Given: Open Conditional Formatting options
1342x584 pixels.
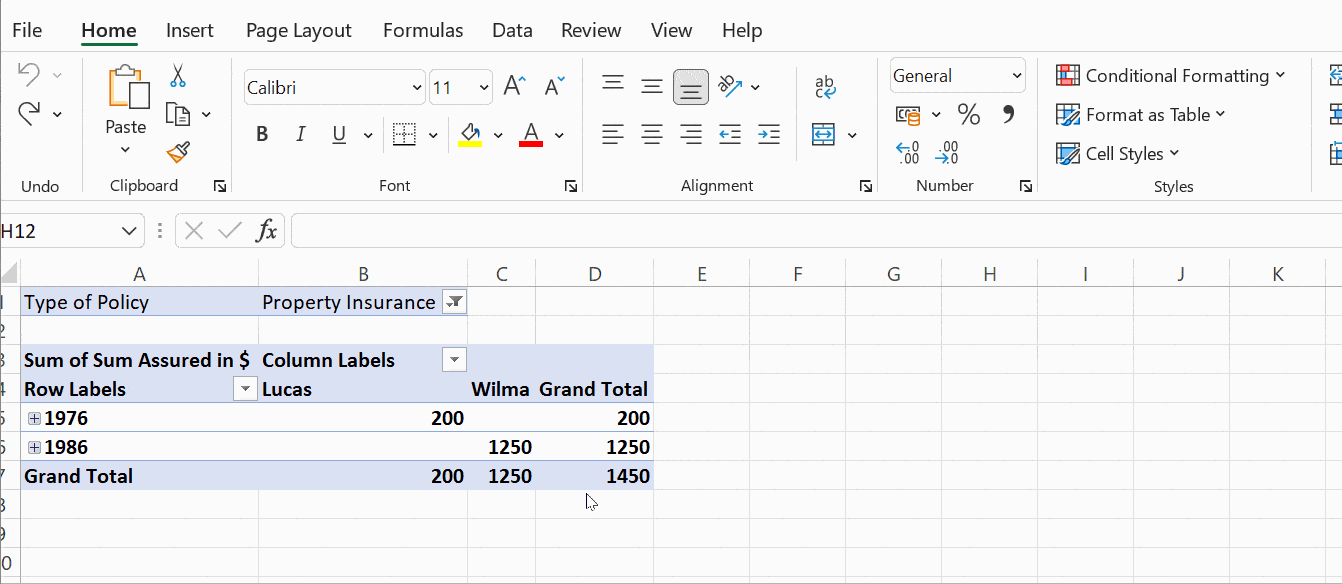Looking at the screenshot, I should (x=1174, y=75).
